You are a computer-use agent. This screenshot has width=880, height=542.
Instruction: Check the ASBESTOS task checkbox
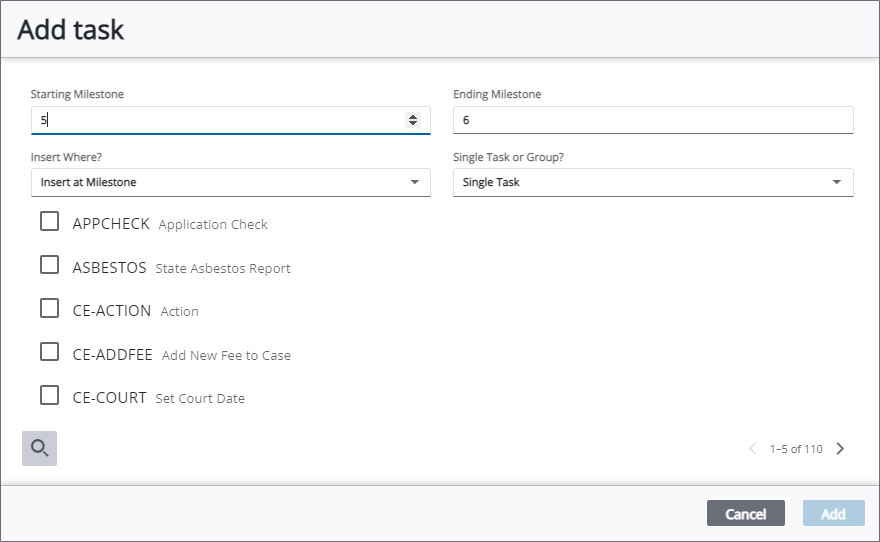(x=49, y=265)
